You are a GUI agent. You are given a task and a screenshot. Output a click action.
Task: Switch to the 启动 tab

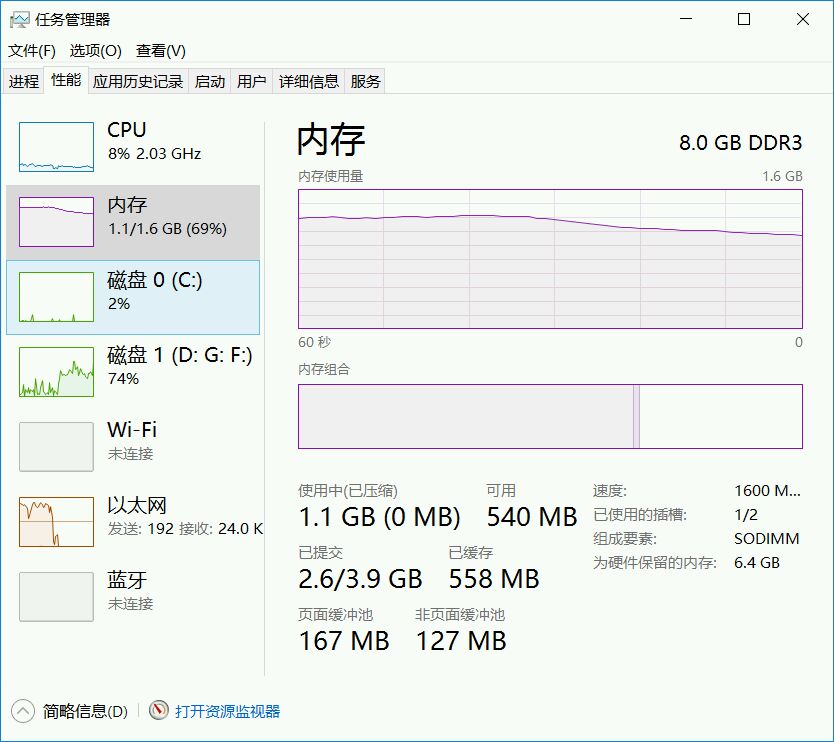210,82
